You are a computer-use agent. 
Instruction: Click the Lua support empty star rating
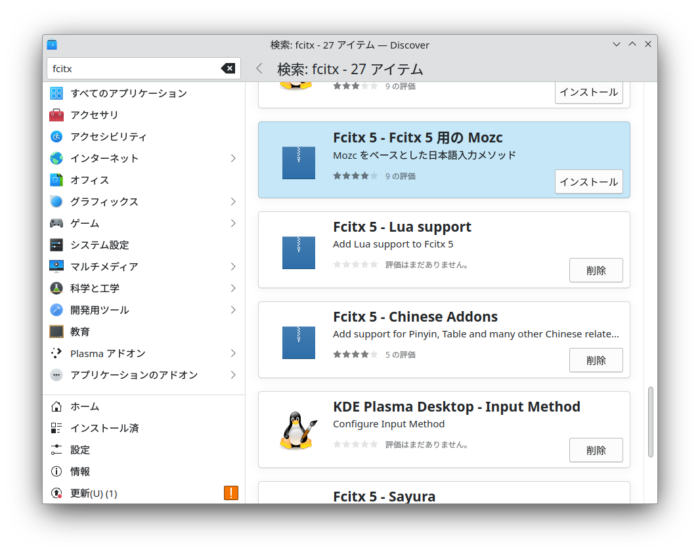[x=355, y=265]
